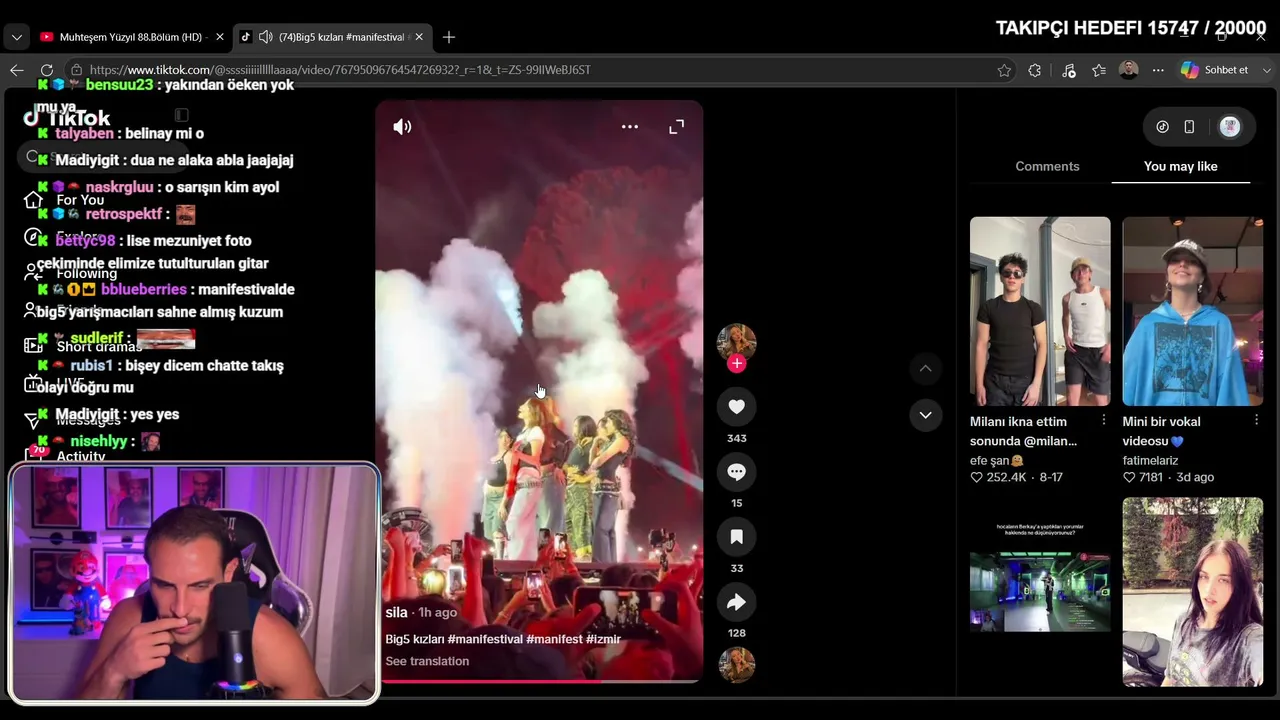This screenshot has height=720, width=1280.
Task: Open the Activity notifications
Action: pos(80,456)
